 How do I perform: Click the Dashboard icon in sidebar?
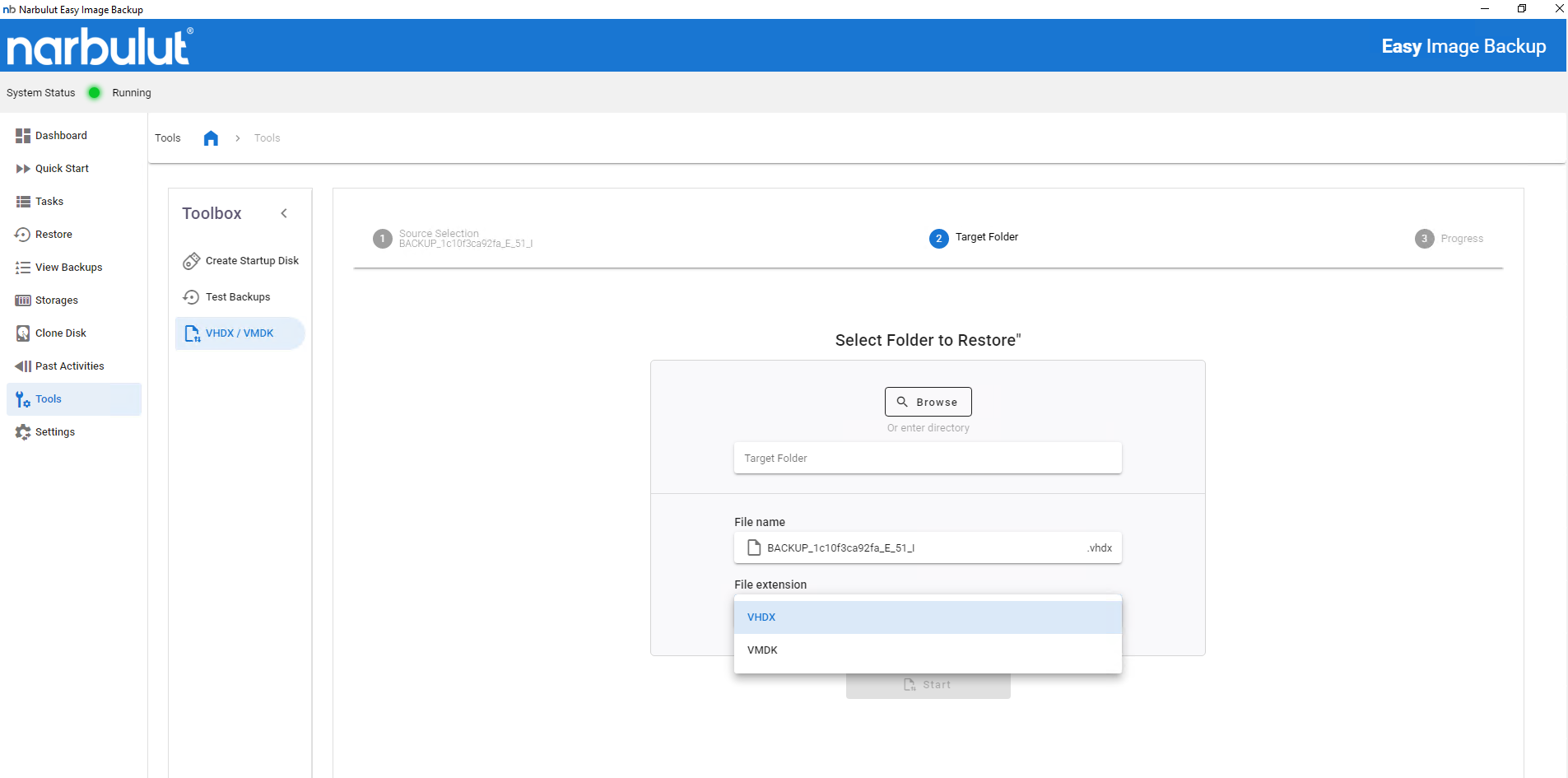(x=23, y=136)
